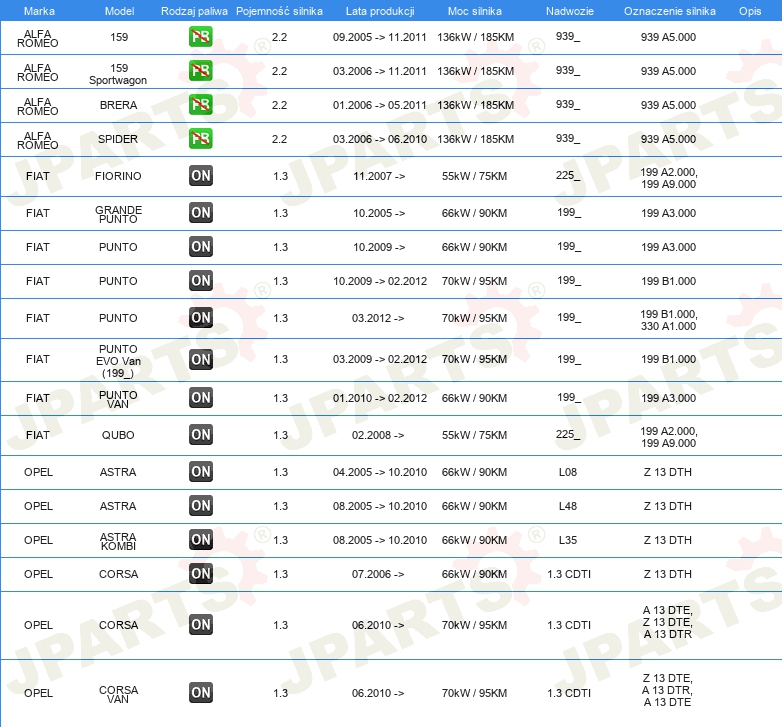Click ON icon in the PUNTO 10.2009 -> 02.2012 row
The width and height of the screenshot is (782, 727).
click(200, 280)
